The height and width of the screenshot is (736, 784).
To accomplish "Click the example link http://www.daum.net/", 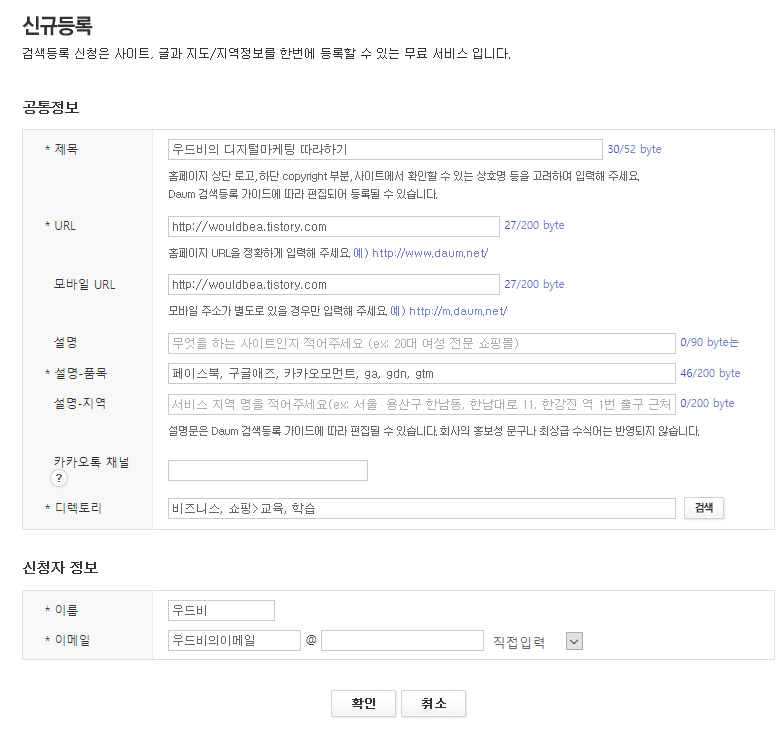I will (x=430, y=253).
